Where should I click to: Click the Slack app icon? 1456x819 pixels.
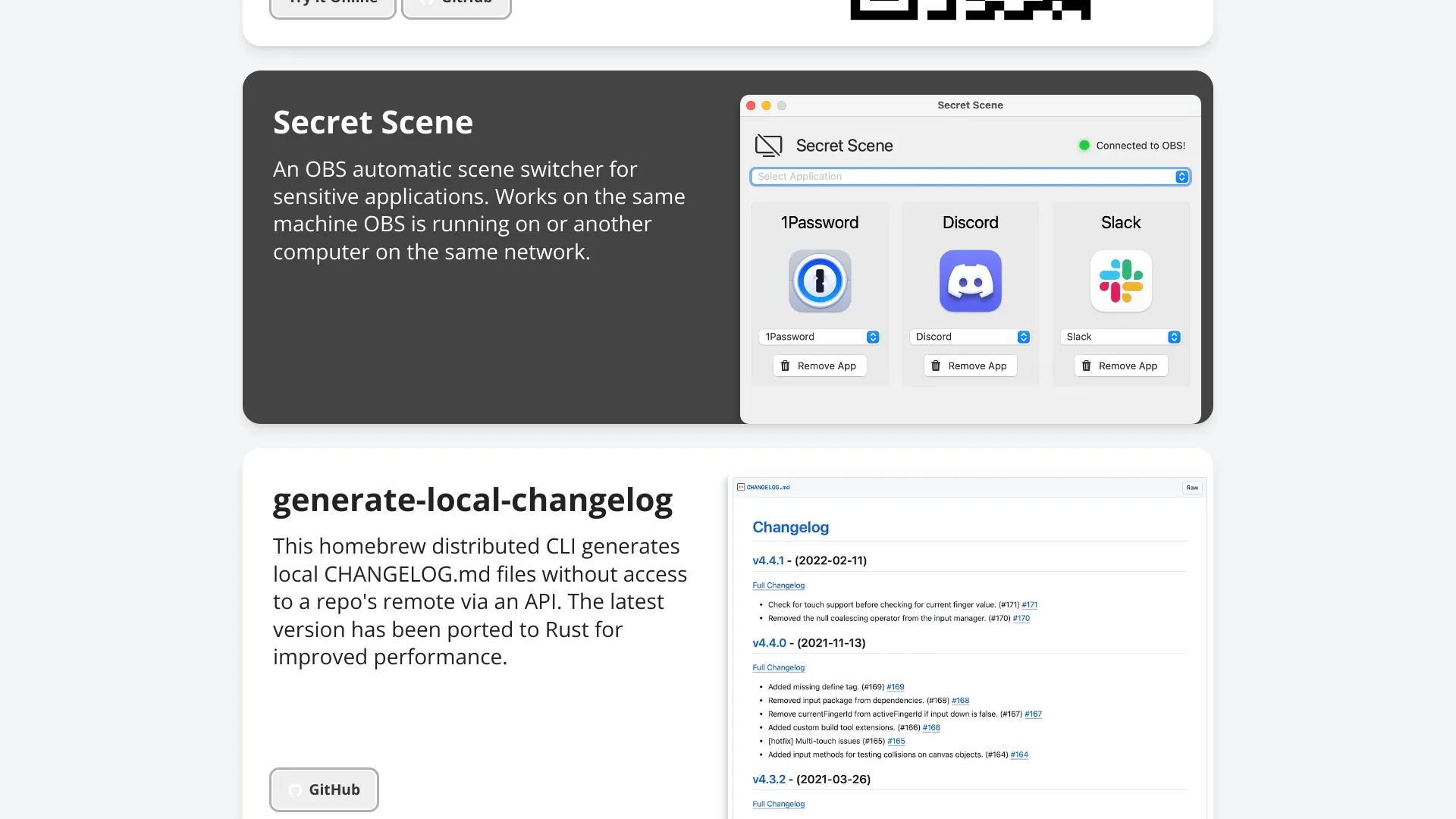tap(1121, 281)
